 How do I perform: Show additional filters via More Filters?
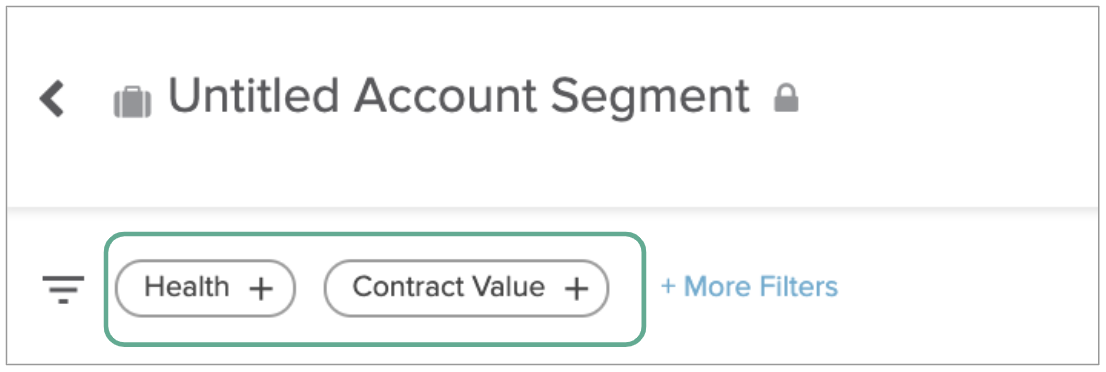tap(749, 287)
